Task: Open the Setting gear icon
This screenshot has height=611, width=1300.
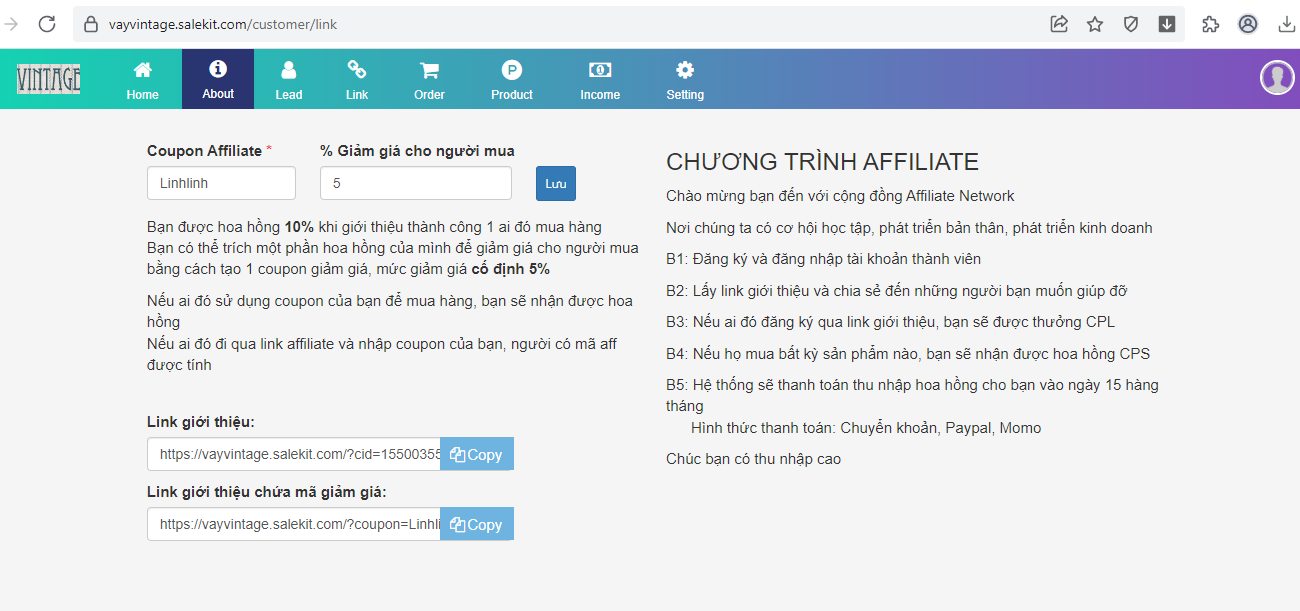Action: (x=685, y=71)
